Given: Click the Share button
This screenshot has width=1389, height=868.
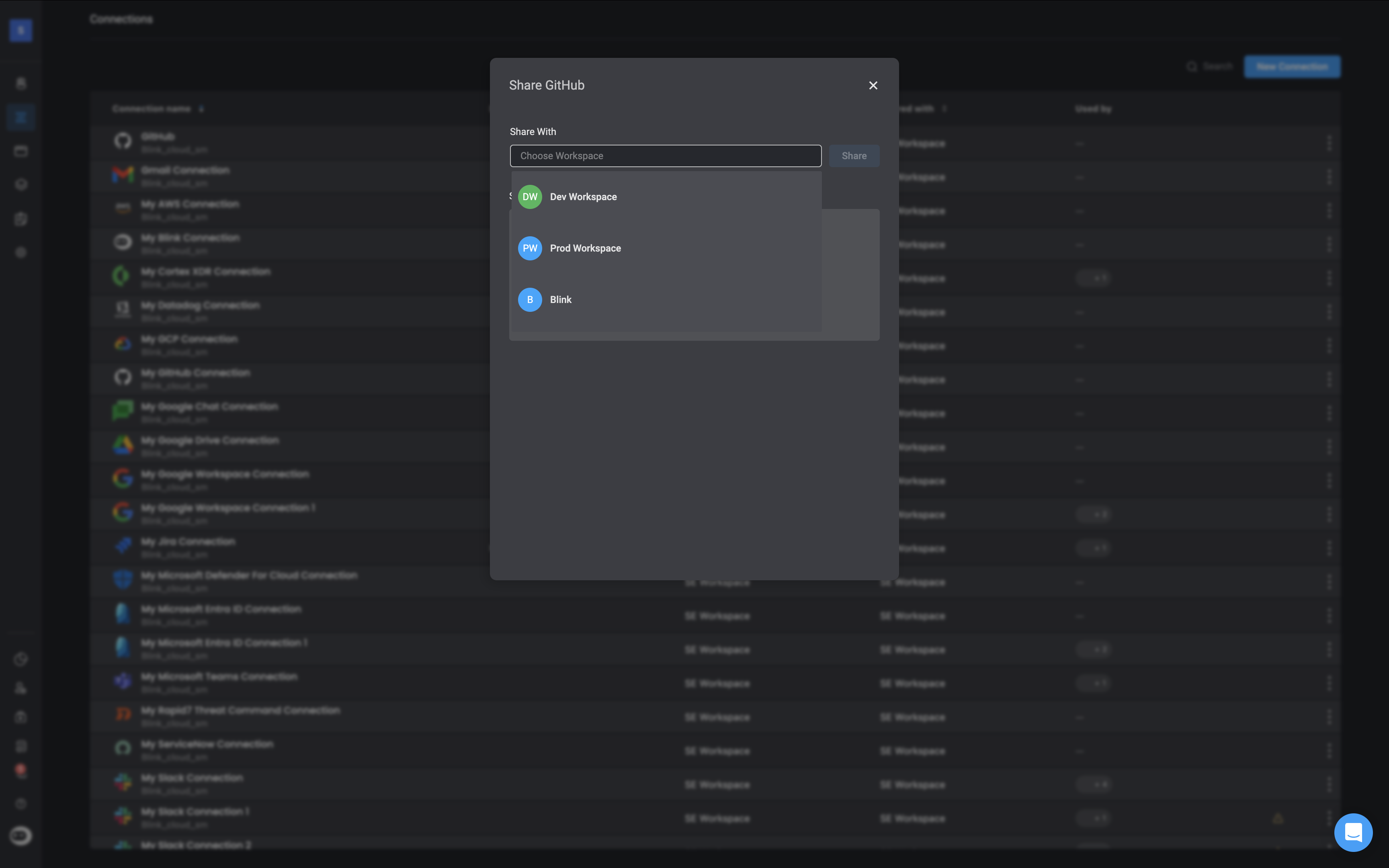Looking at the screenshot, I should 854,156.
